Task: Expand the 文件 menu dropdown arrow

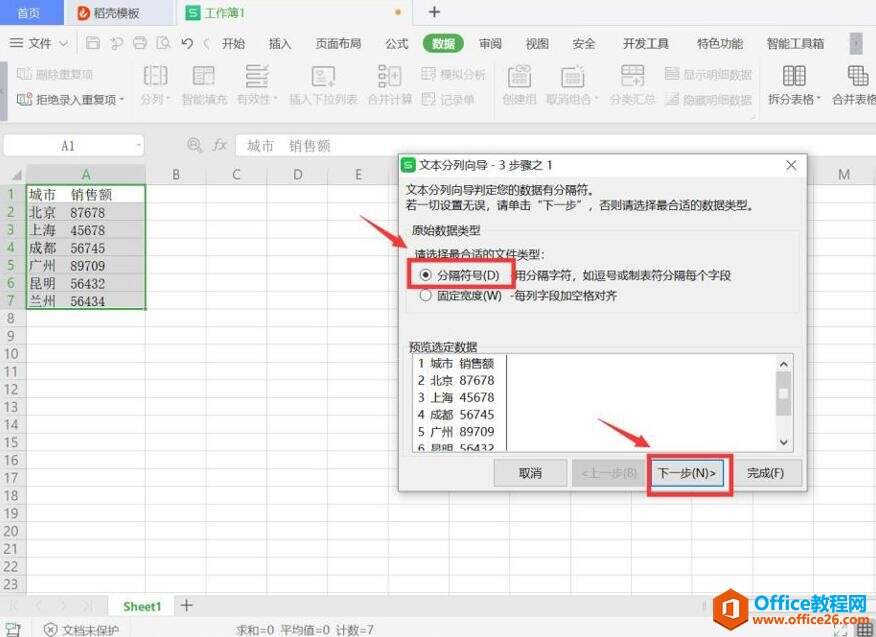Action: click(x=63, y=44)
